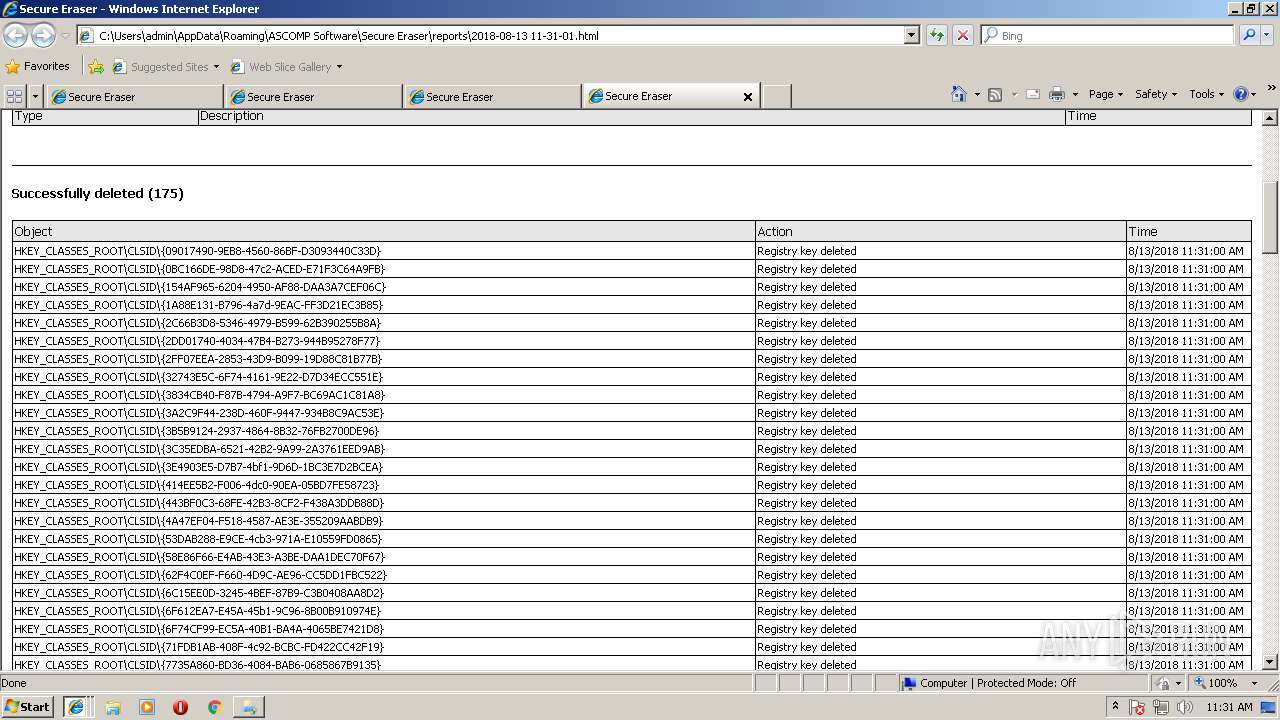Image resolution: width=1280 pixels, height=720 pixels.
Task: Click row with CLSID {6F74CF99-EC5A-40B1
Action: point(632,629)
